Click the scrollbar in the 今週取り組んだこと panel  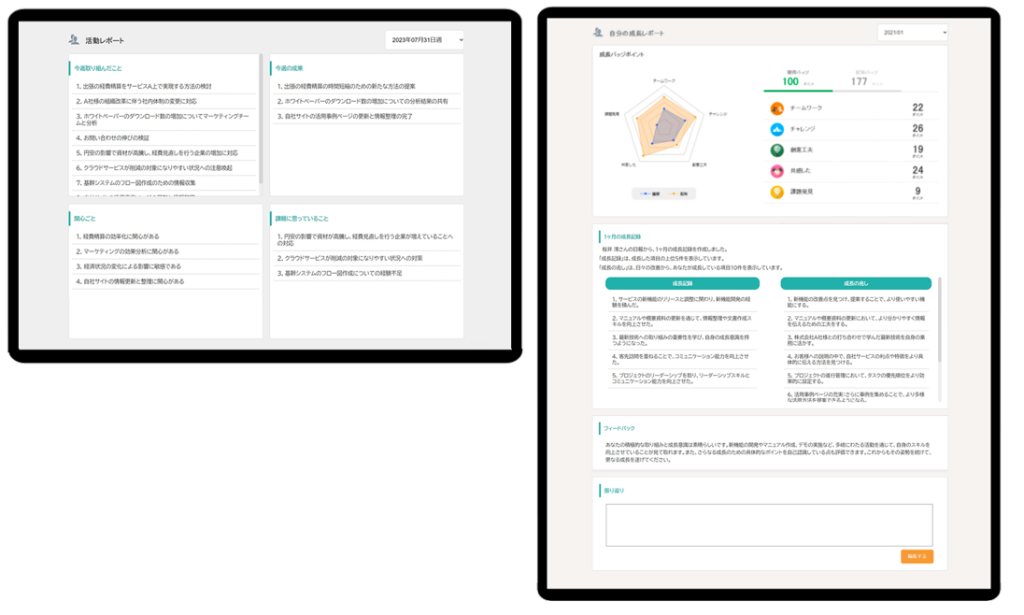coord(261,120)
